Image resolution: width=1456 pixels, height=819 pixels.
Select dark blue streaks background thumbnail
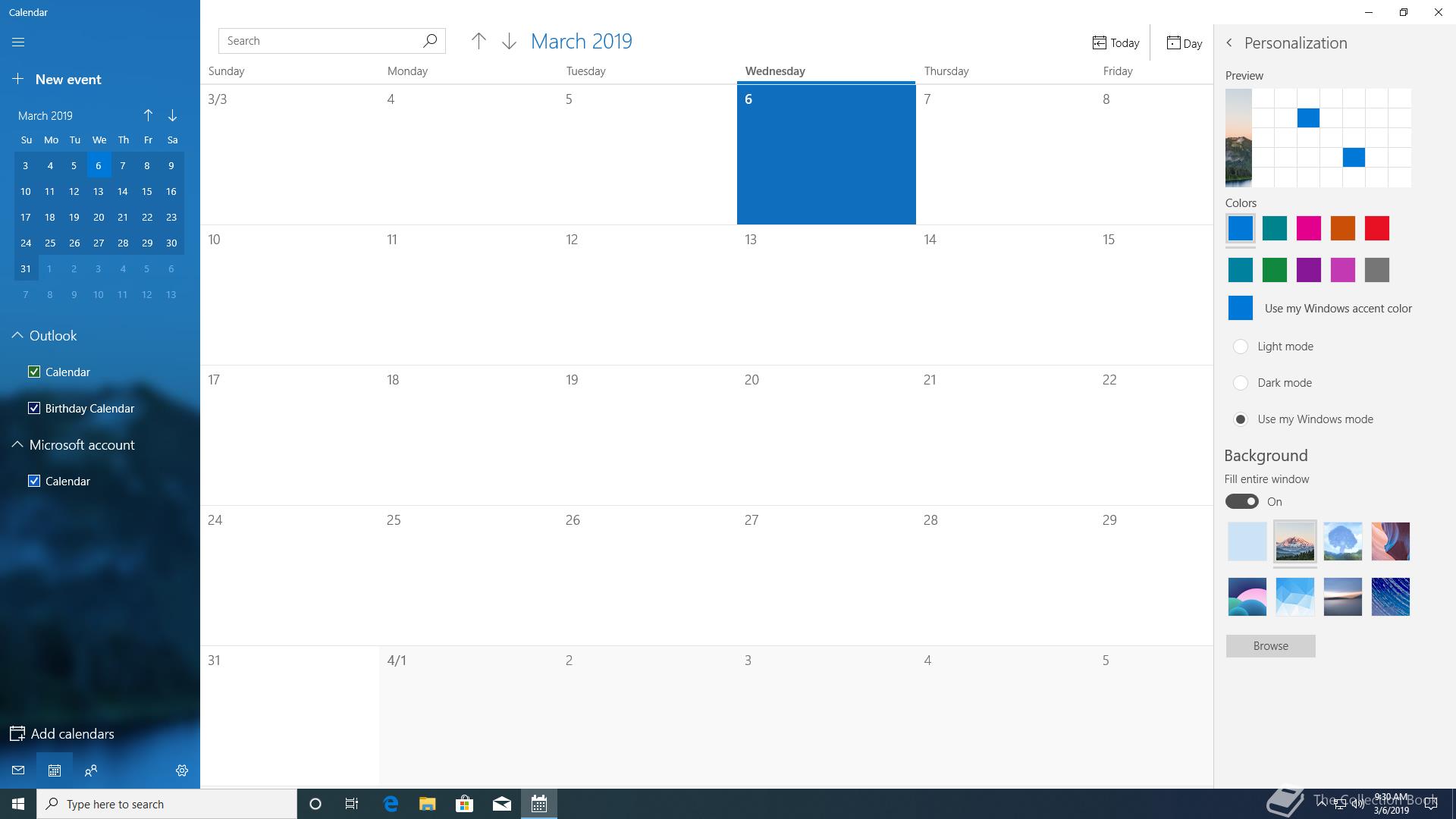[1391, 597]
